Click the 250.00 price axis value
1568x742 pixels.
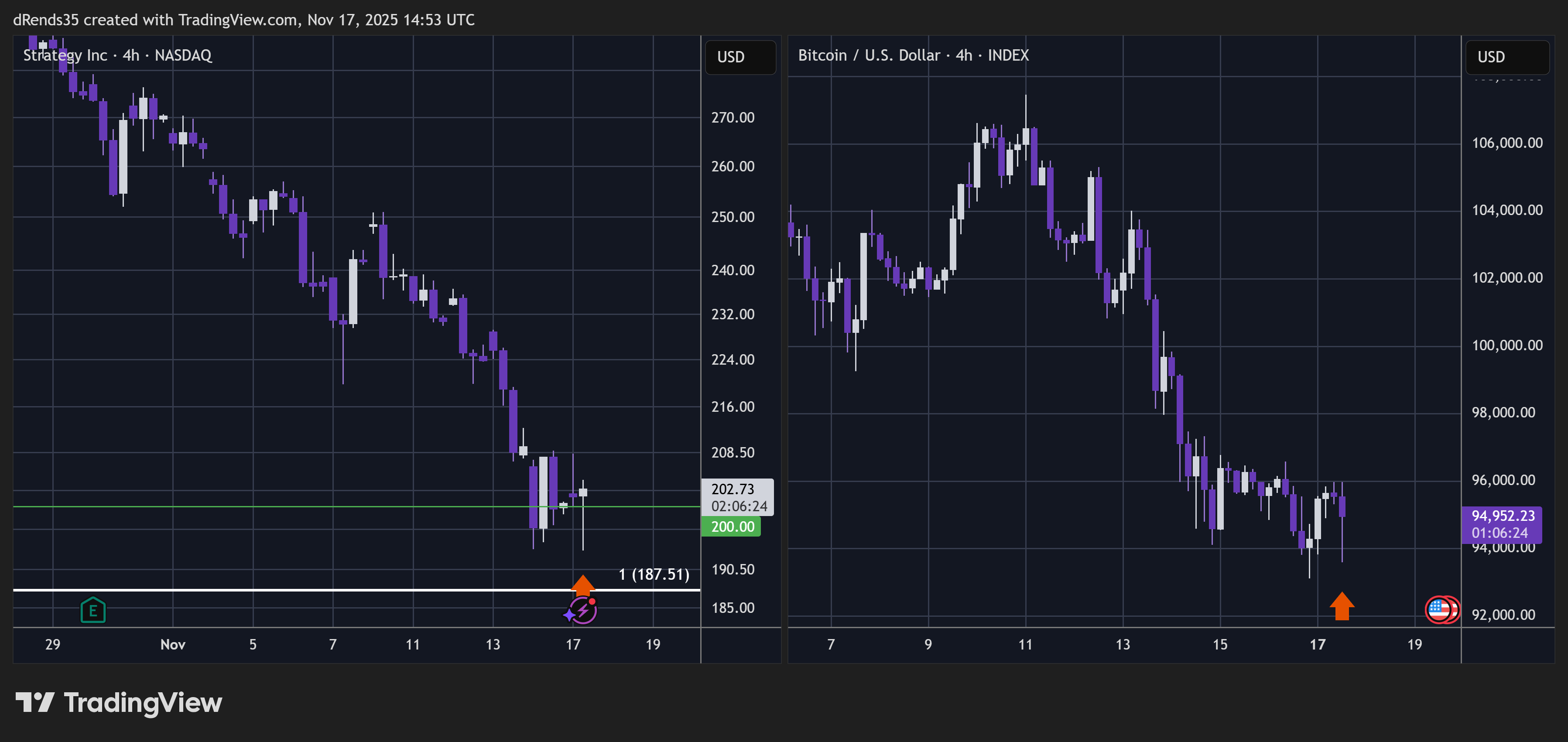[x=733, y=217]
